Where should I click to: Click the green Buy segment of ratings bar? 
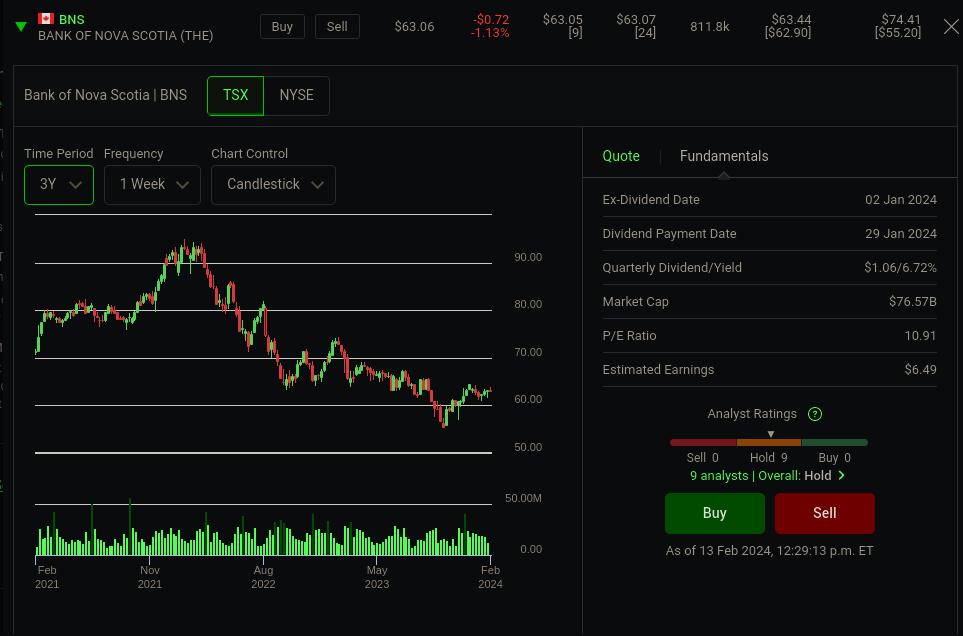835,442
